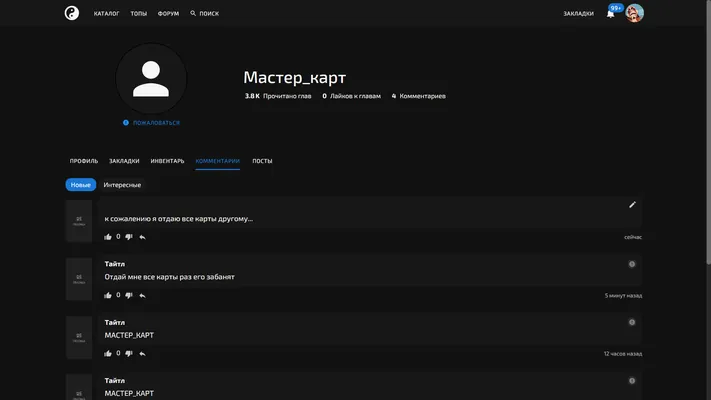Switch to the Посты tab
Viewport: 711px width, 400px height.
pyautogui.click(x=262, y=161)
